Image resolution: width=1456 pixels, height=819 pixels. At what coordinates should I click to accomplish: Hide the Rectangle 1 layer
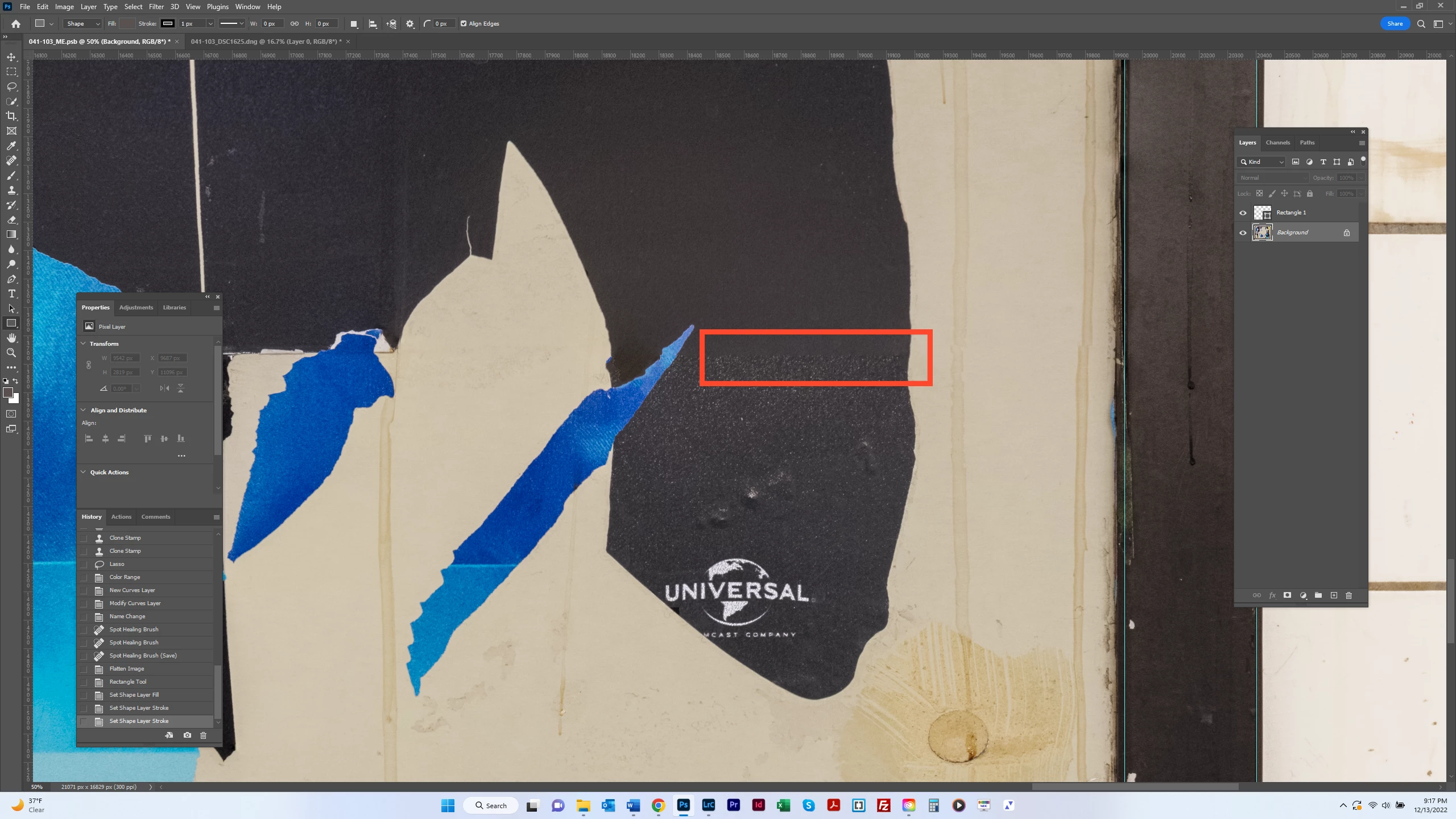(1243, 213)
